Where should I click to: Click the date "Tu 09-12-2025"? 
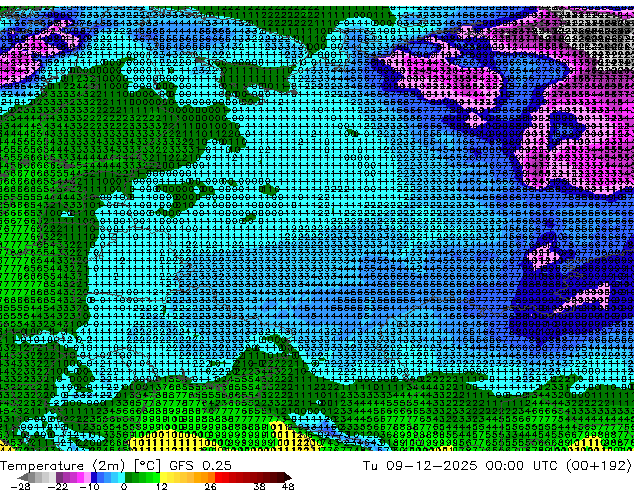click(420, 466)
